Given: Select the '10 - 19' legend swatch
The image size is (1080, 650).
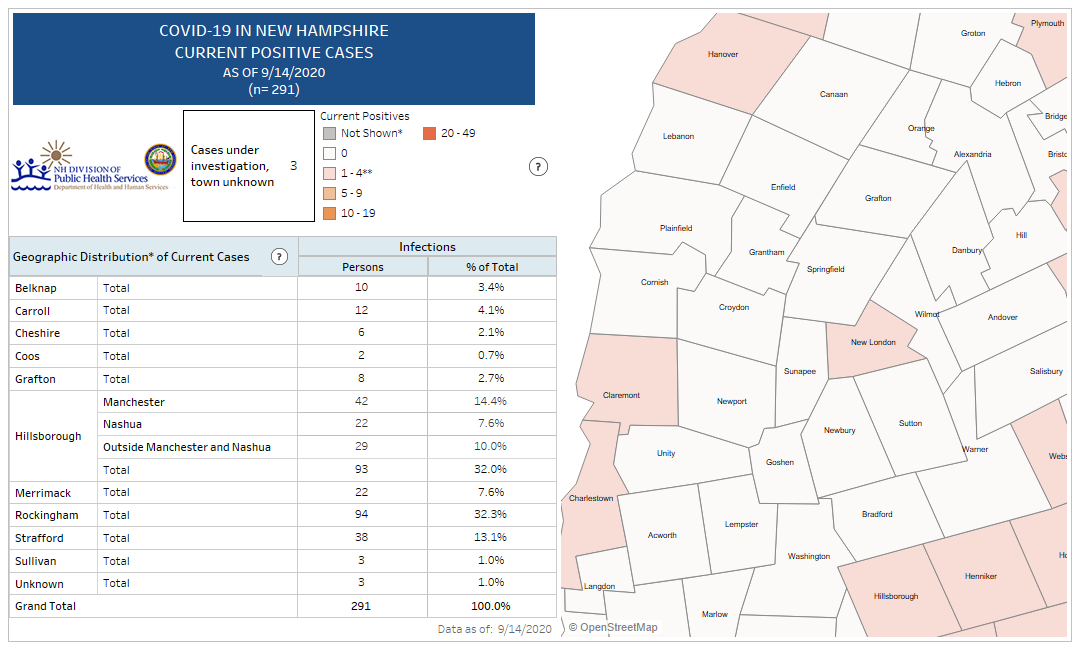Looking at the screenshot, I should [x=329, y=213].
